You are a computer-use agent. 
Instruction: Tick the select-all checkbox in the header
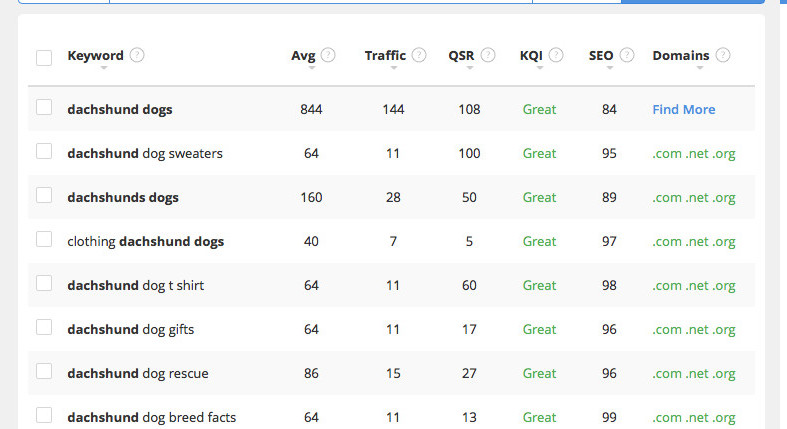[44, 58]
